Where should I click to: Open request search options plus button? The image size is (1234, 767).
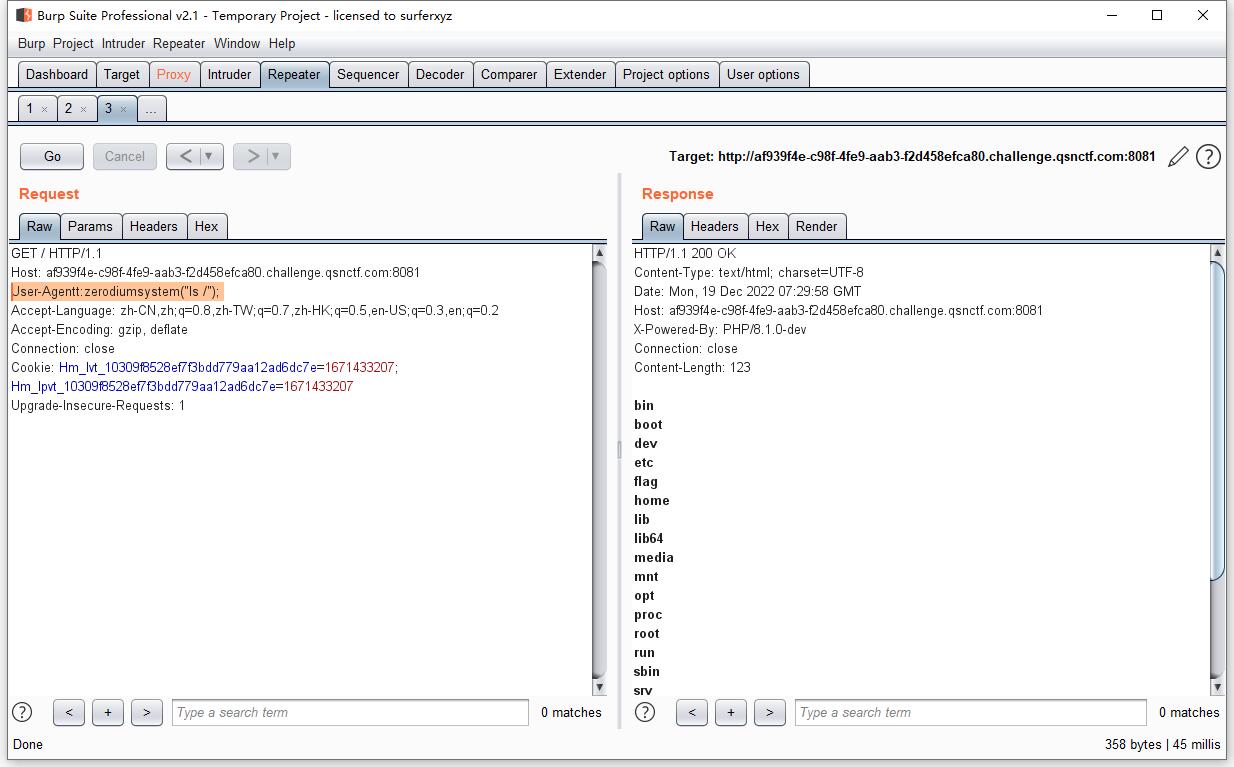click(108, 712)
